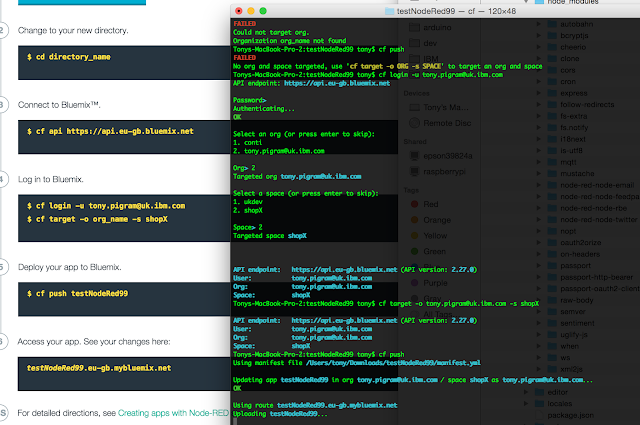Click the terminal window title testNodeRed99
Image resolution: width=640 pixels, height=425 pixels.
426,11
